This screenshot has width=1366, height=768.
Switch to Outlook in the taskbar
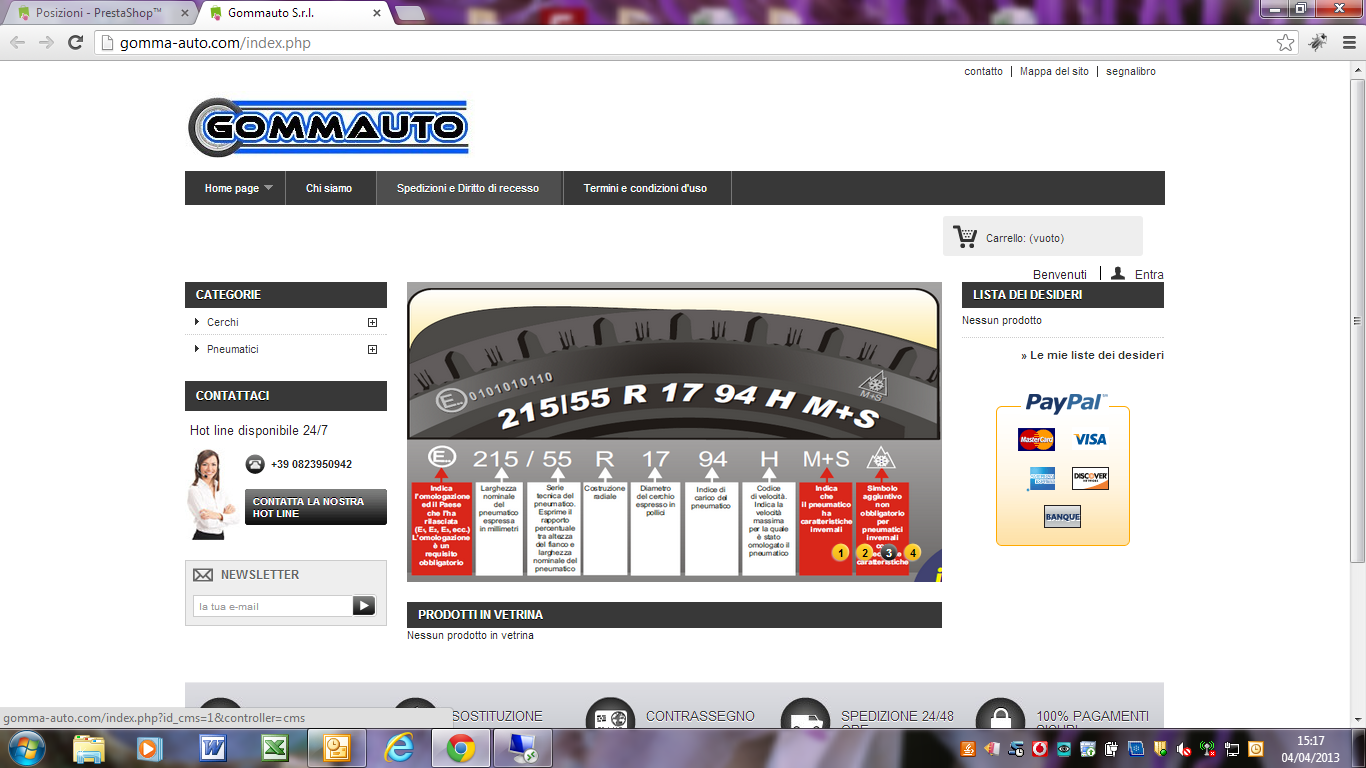(337, 748)
